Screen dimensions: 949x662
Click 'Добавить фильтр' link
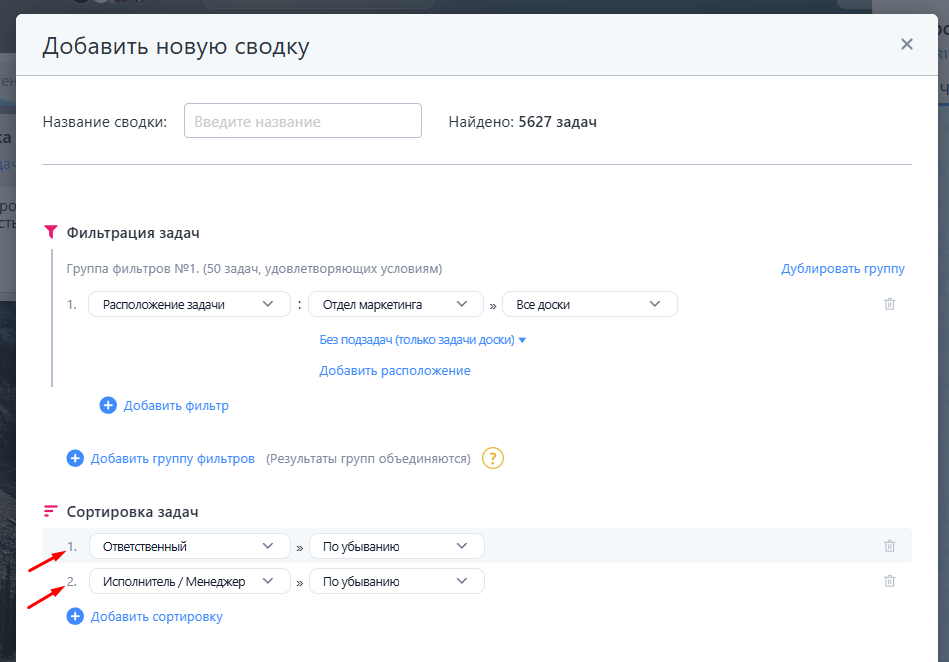click(x=176, y=405)
